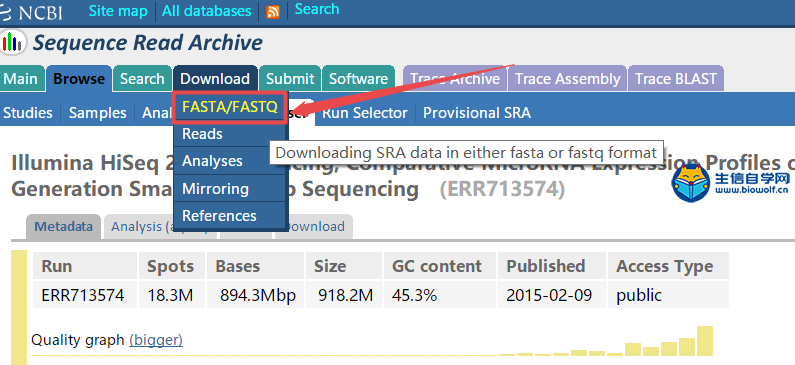Click the Search link in top bar
The image size is (795, 365).
(317, 9)
